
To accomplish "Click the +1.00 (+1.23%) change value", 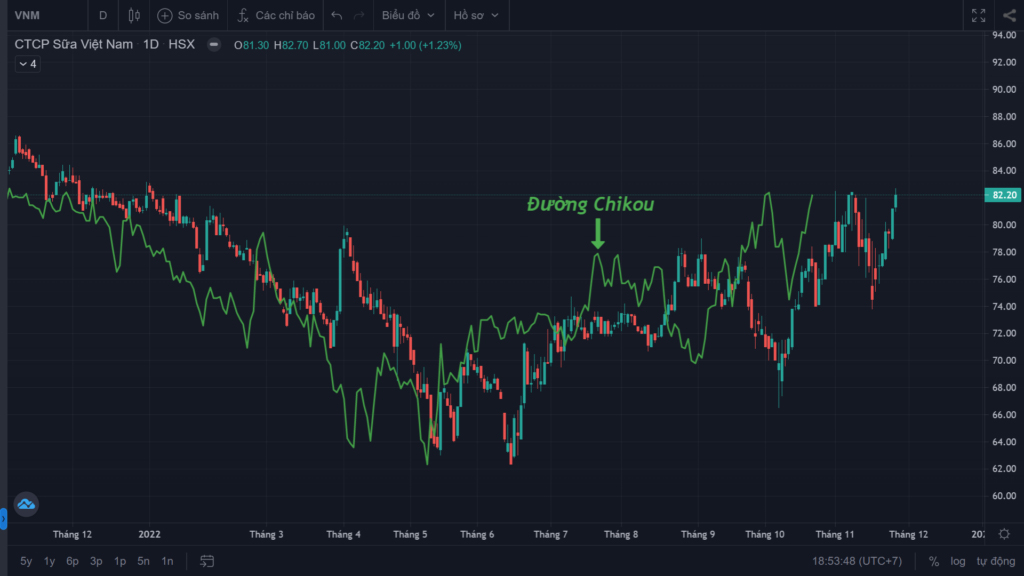I will pyautogui.click(x=425, y=45).
